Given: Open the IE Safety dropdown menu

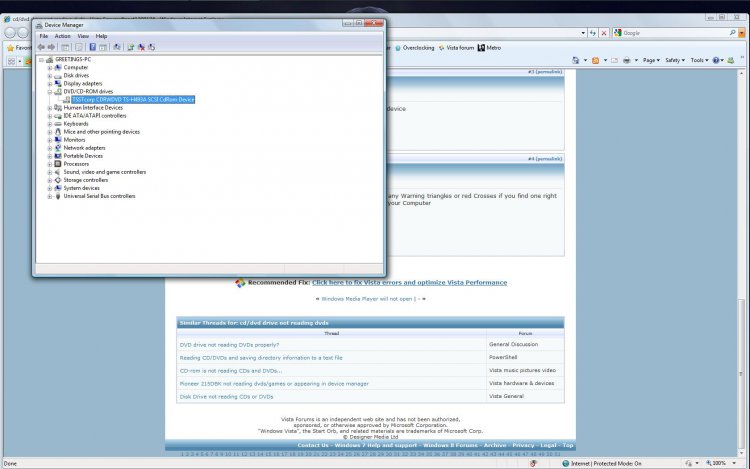Looking at the screenshot, I should (675, 60).
